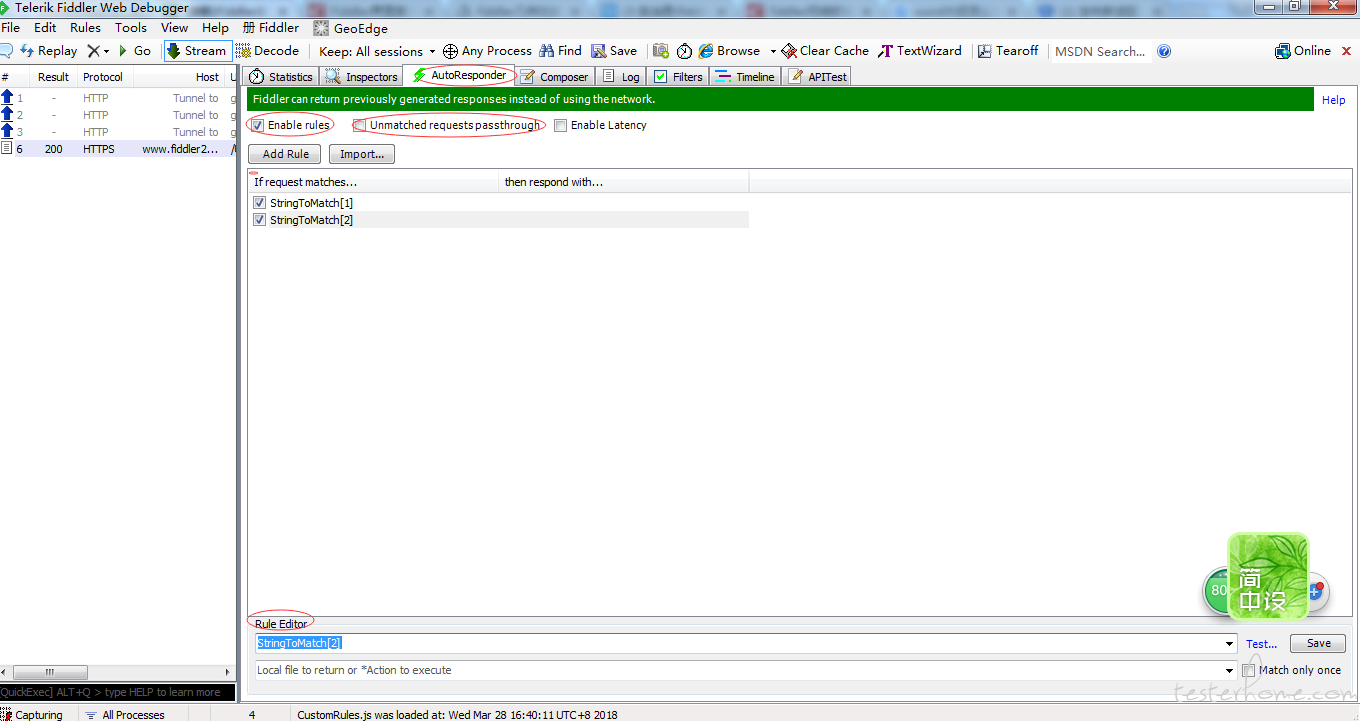Clear Cache from the toolbar
The height and width of the screenshot is (721, 1360).
point(825,51)
